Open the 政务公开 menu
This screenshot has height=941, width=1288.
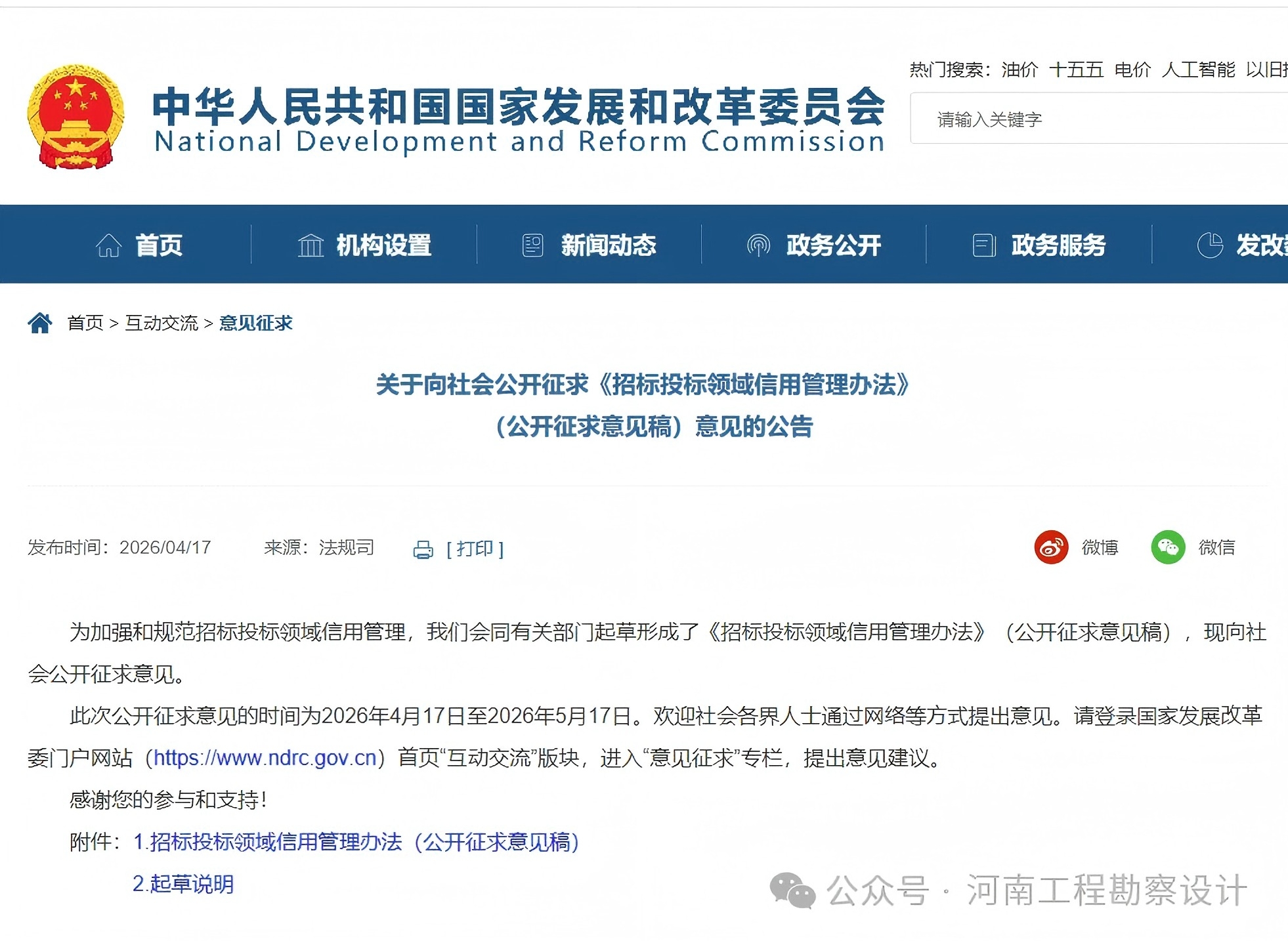pos(833,245)
